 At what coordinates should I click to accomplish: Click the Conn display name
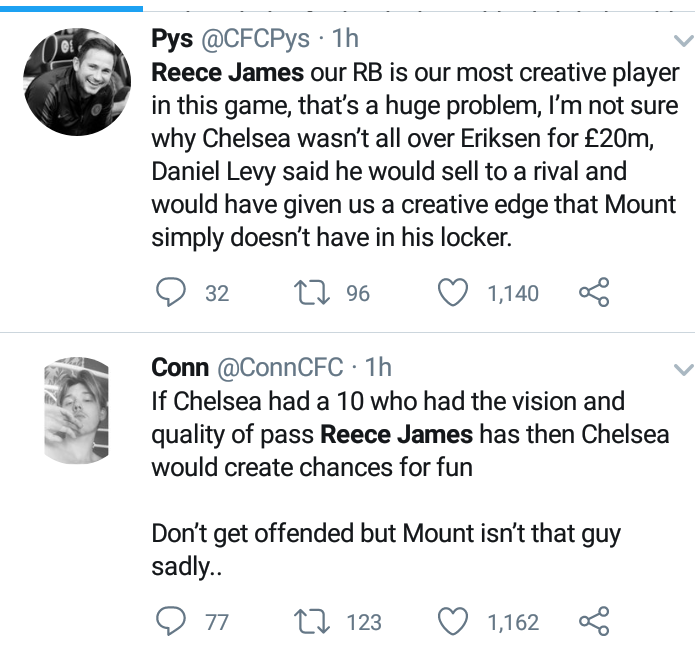coord(180,369)
